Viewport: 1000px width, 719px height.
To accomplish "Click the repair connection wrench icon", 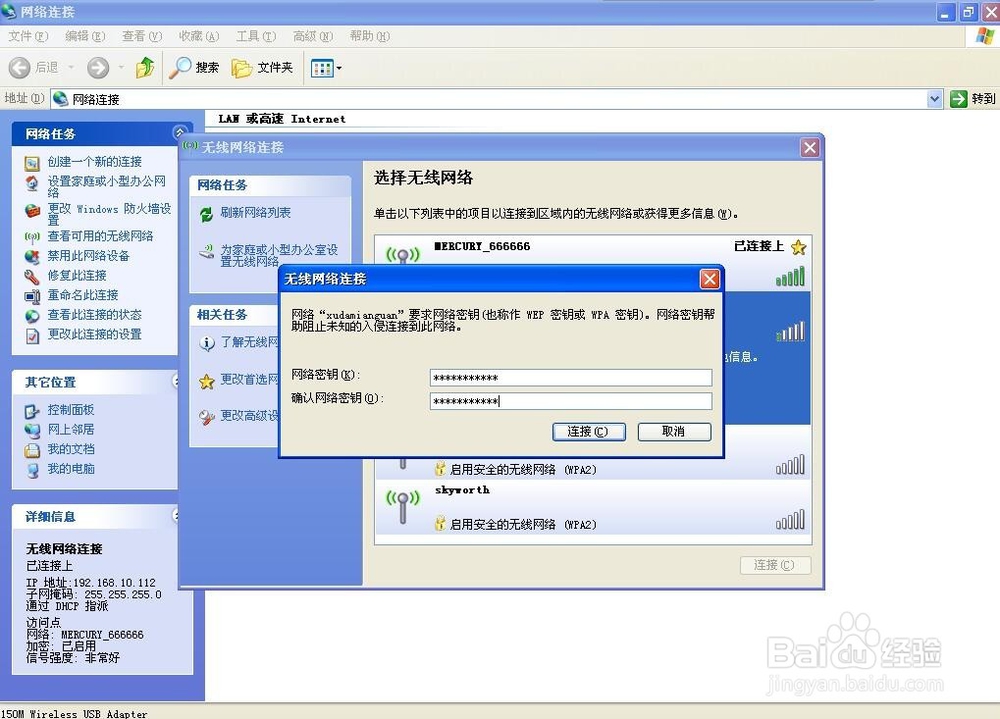I will [x=33, y=276].
